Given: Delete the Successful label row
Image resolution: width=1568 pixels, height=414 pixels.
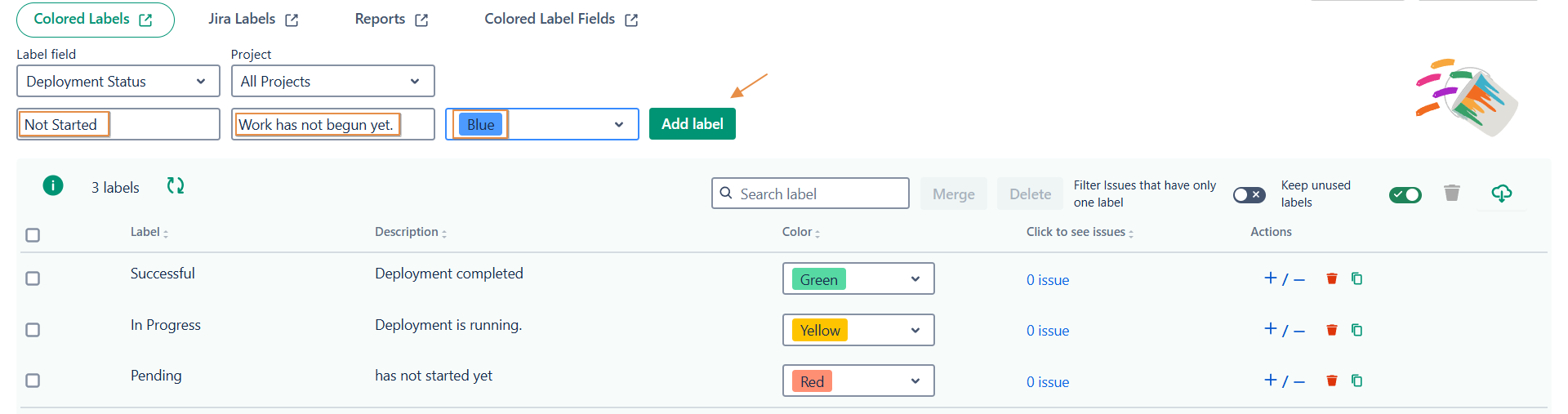Looking at the screenshot, I should (x=1332, y=279).
